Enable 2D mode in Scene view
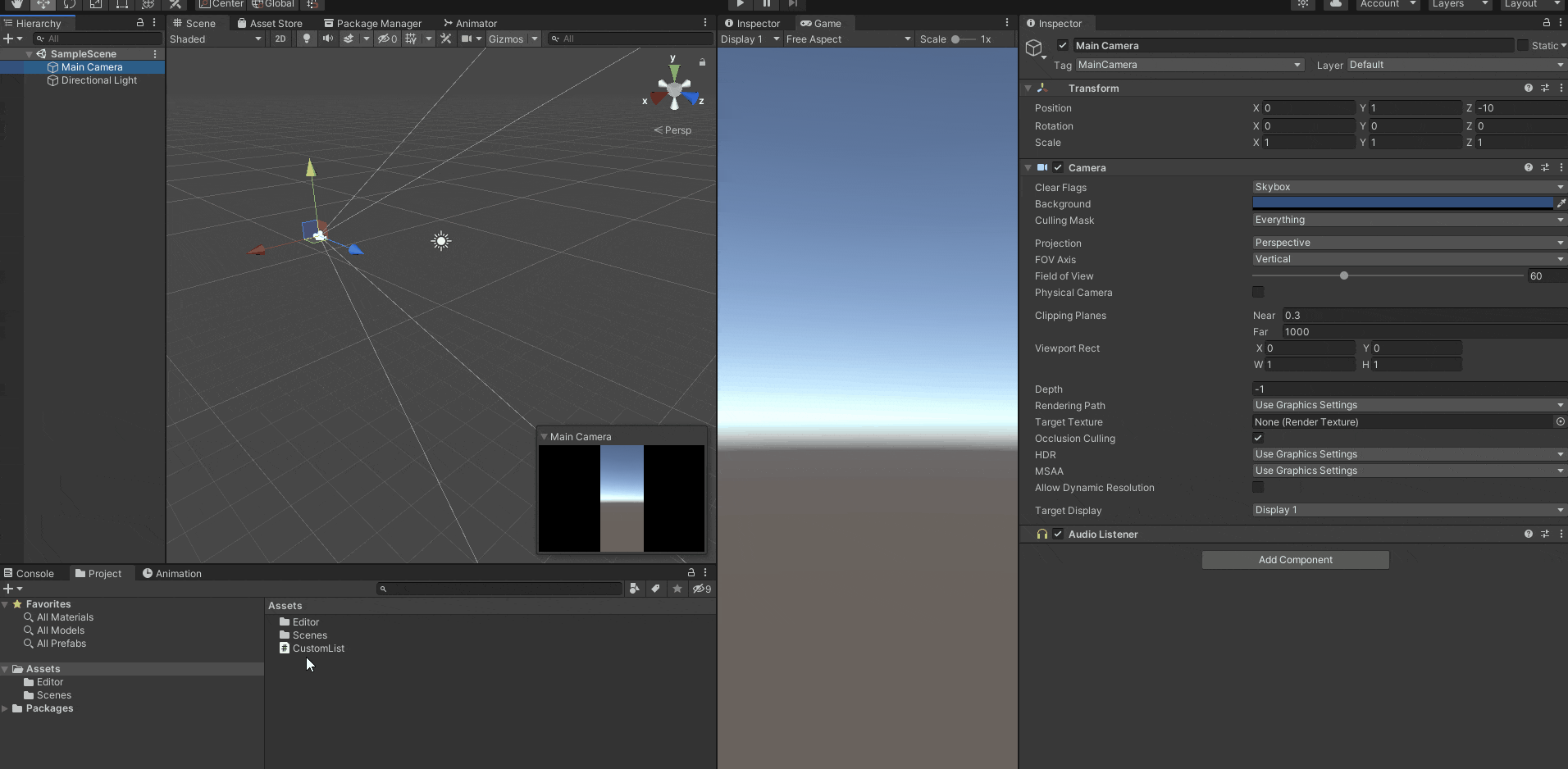The height and width of the screenshot is (769, 1568). coord(280,39)
